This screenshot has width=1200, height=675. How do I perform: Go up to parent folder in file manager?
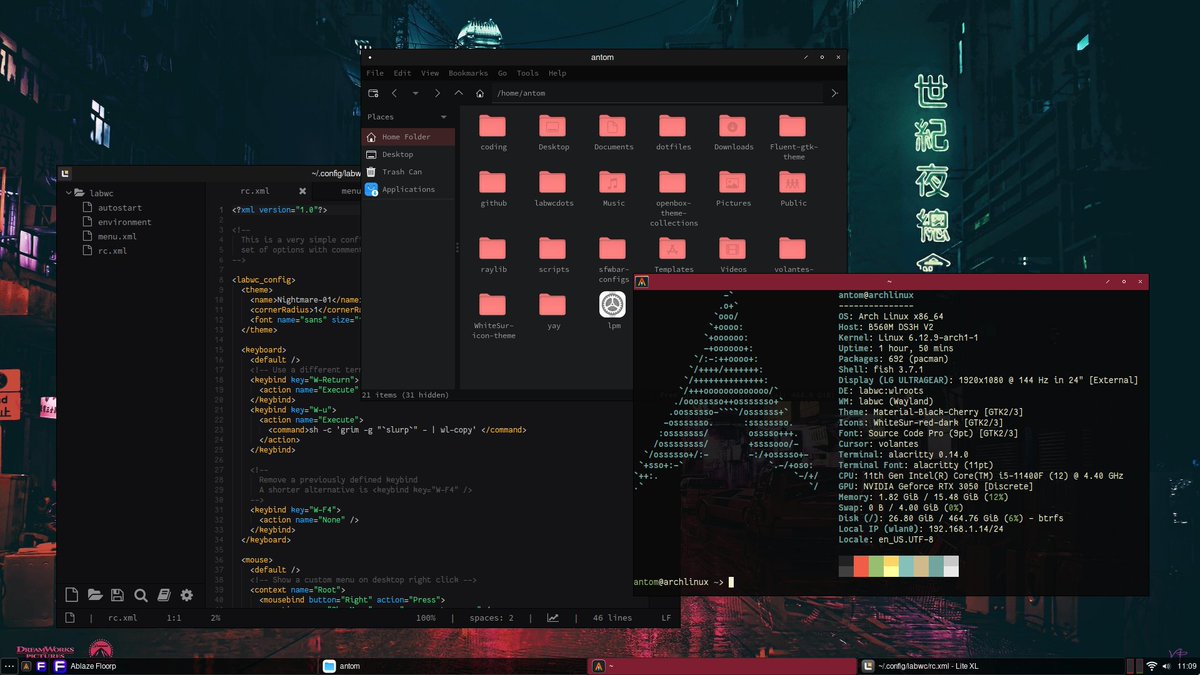459,93
